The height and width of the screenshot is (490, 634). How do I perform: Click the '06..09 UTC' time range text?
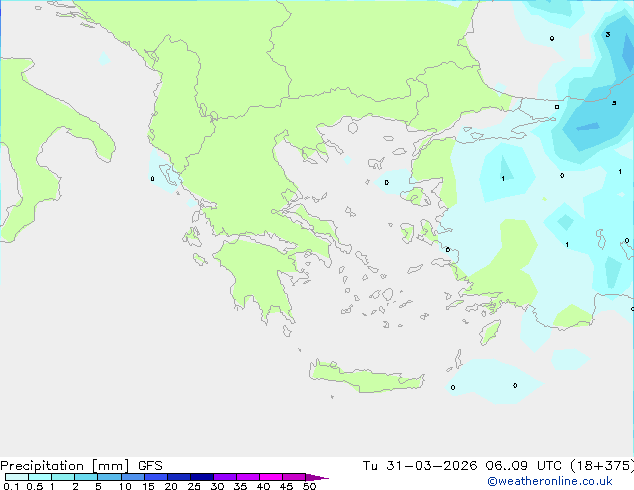pos(524,466)
